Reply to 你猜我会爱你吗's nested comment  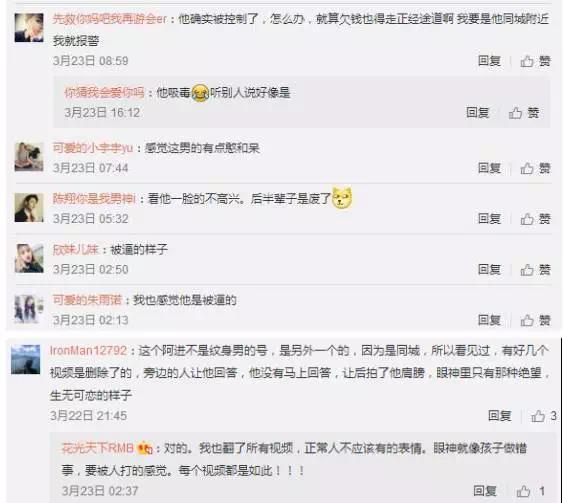tap(478, 113)
